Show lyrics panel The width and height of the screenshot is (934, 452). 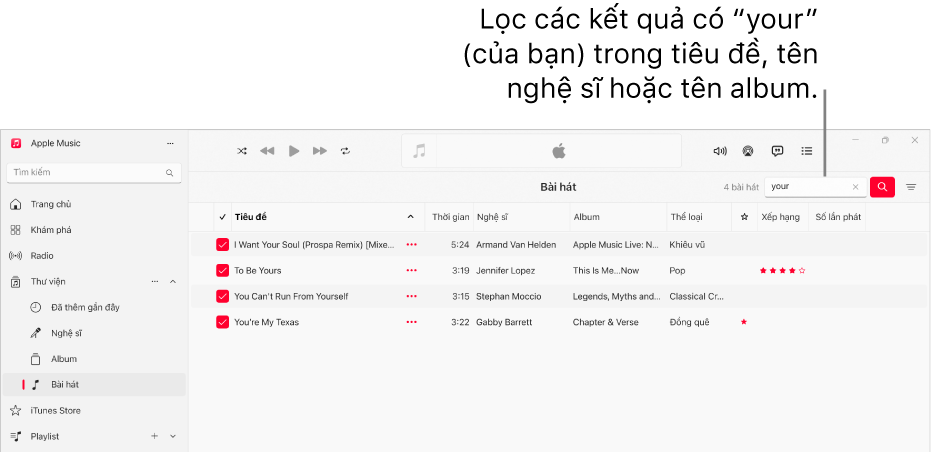pyautogui.click(x=777, y=151)
